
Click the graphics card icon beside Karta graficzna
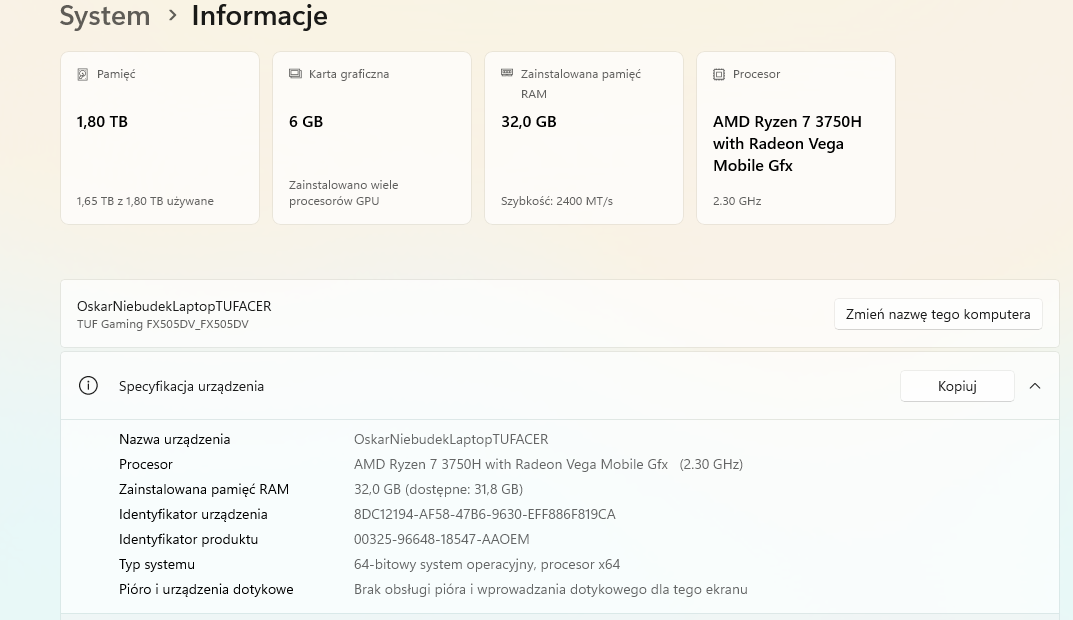(x=295, y=73)
